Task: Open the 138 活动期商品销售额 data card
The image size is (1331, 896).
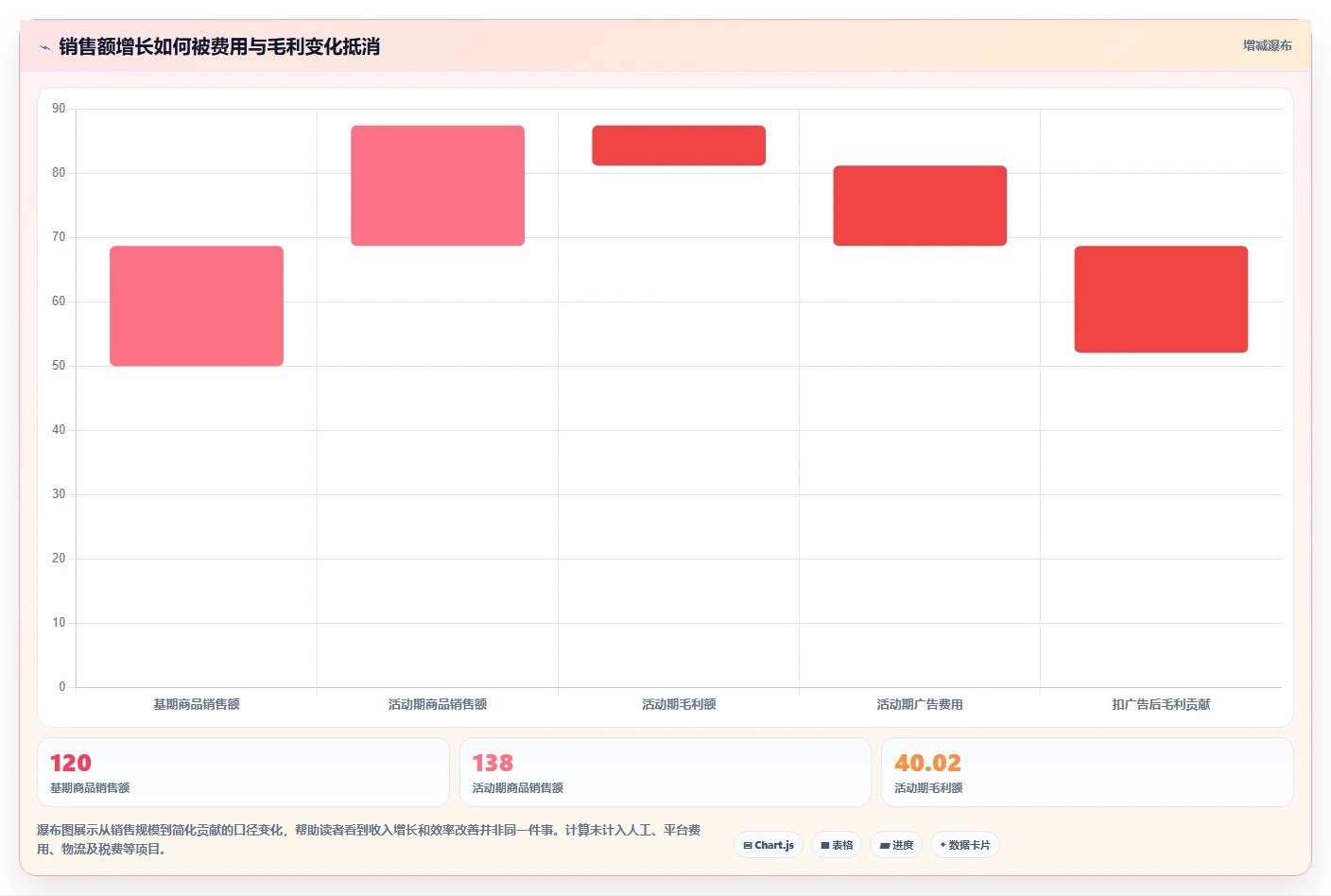Action: click(665, 772)
